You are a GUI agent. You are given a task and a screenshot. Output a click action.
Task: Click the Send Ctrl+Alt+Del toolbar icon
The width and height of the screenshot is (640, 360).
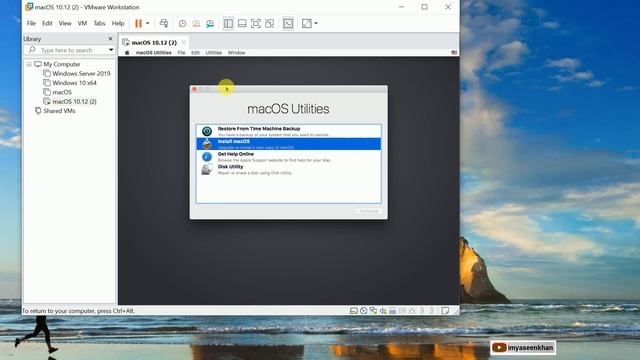point(164,23)
